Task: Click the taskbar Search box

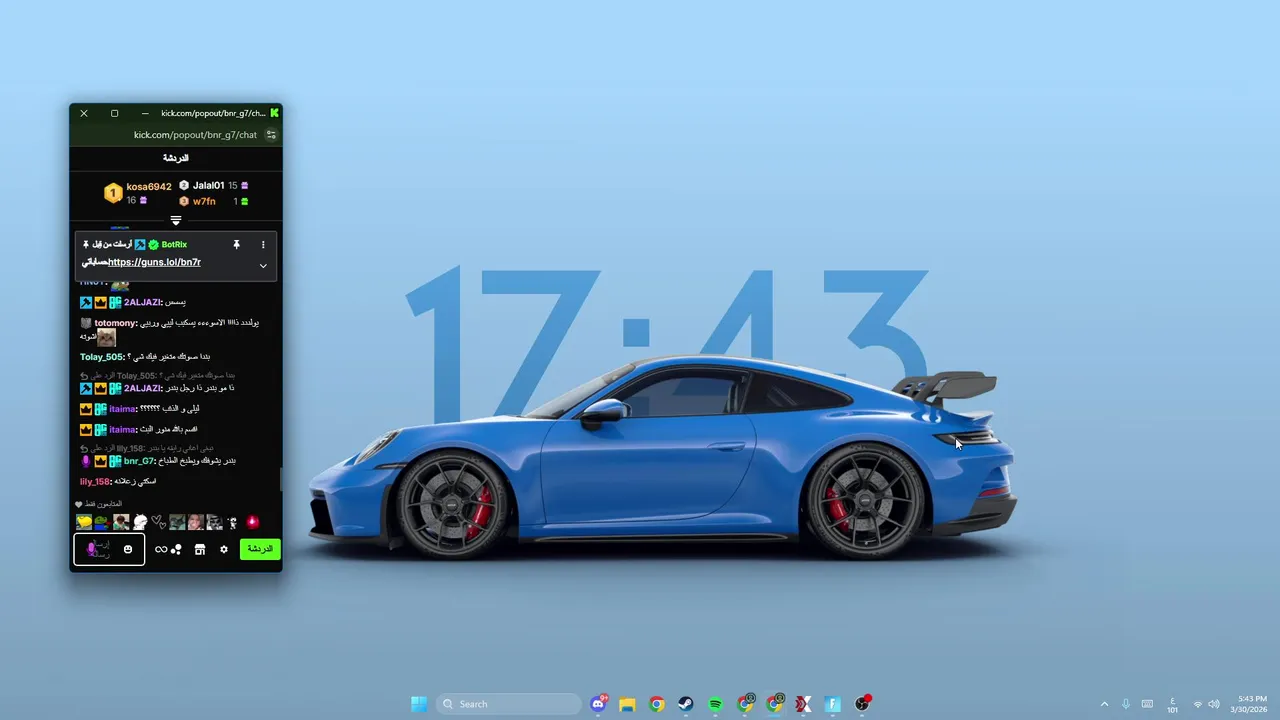Action: (x=510, y=704)
